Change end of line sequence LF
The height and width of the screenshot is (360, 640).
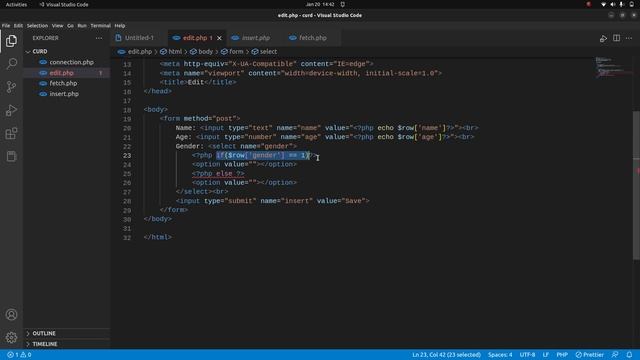tap(546, 355)
